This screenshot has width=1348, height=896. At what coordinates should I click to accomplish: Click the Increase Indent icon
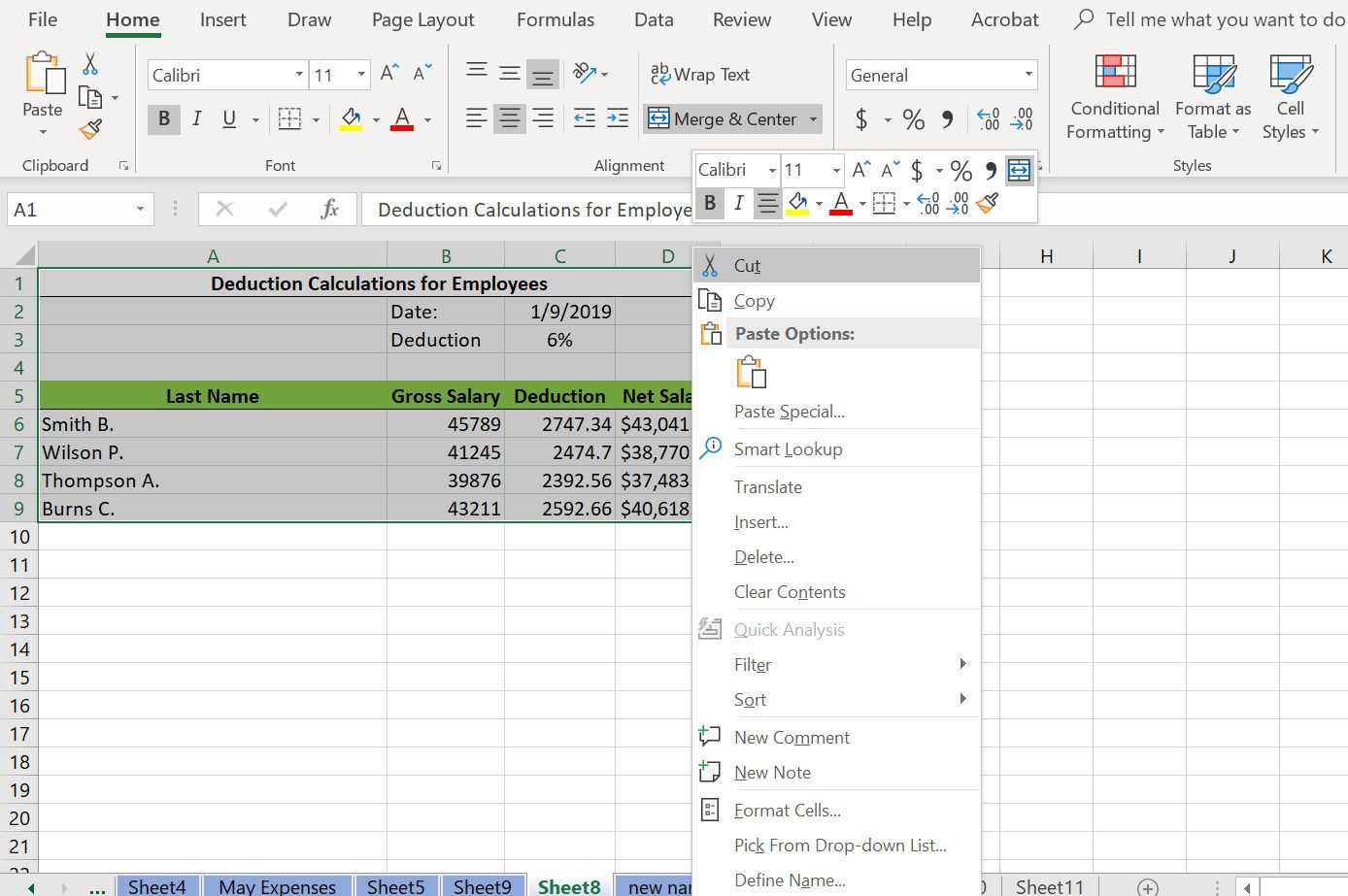click(x=617, y=118)
